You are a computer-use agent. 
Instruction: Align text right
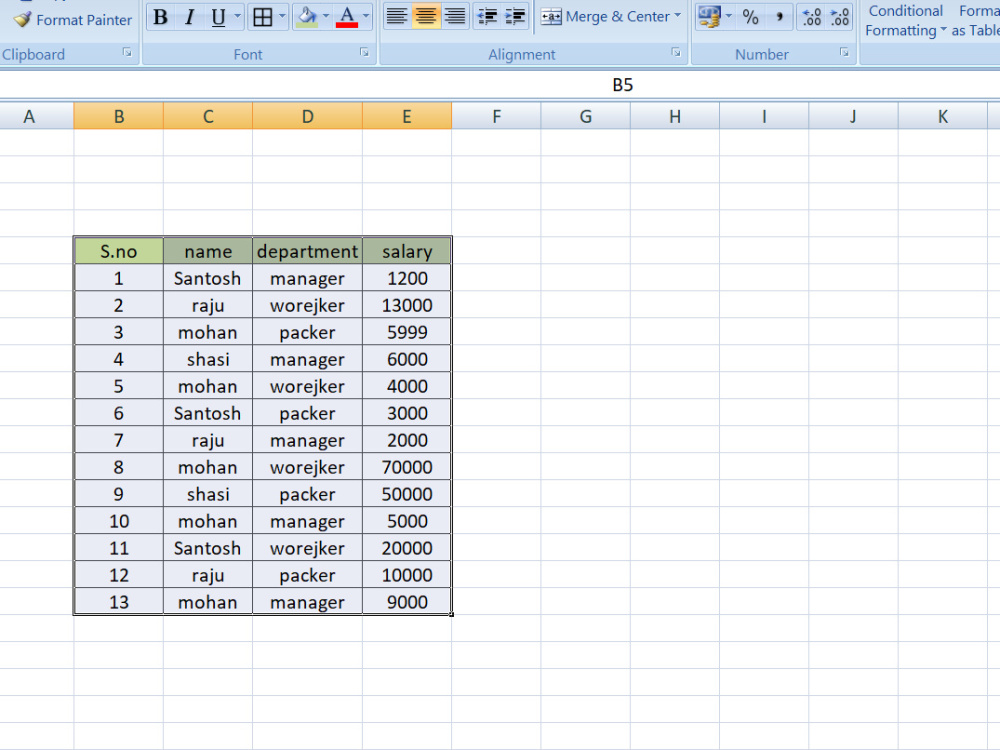click(455, 17)
